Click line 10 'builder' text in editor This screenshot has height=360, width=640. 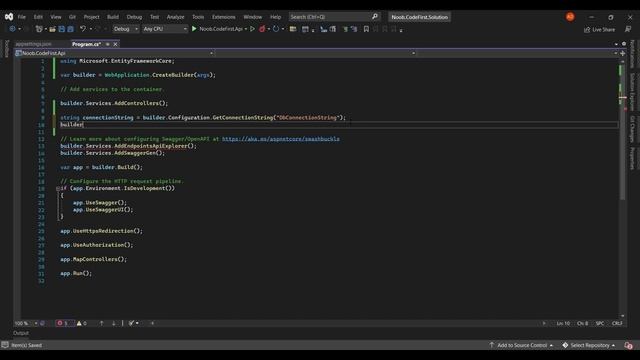tap(72, 125)
